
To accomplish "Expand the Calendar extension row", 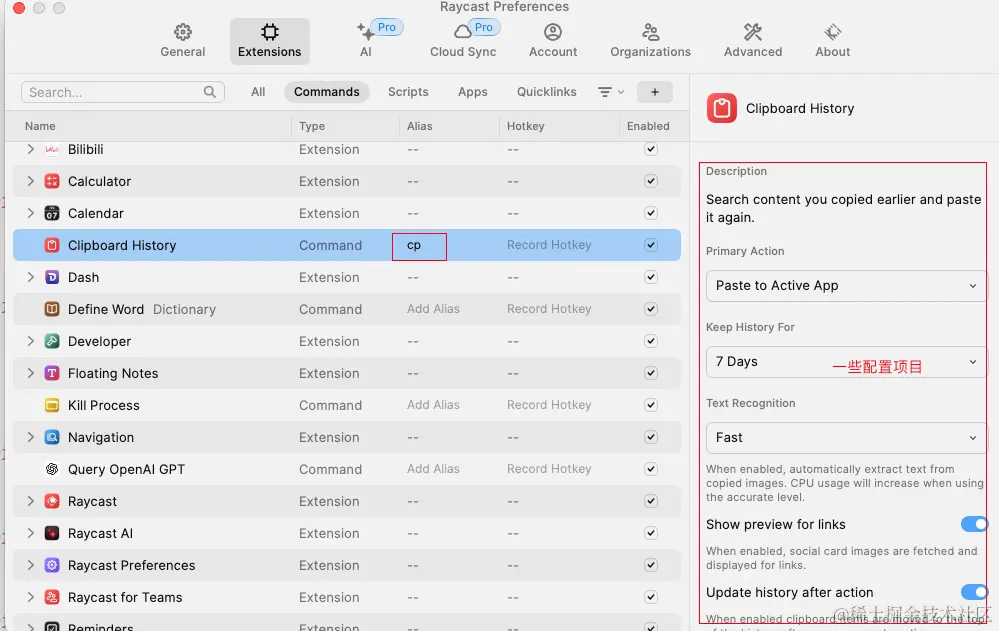I will (x=30, y=213).
